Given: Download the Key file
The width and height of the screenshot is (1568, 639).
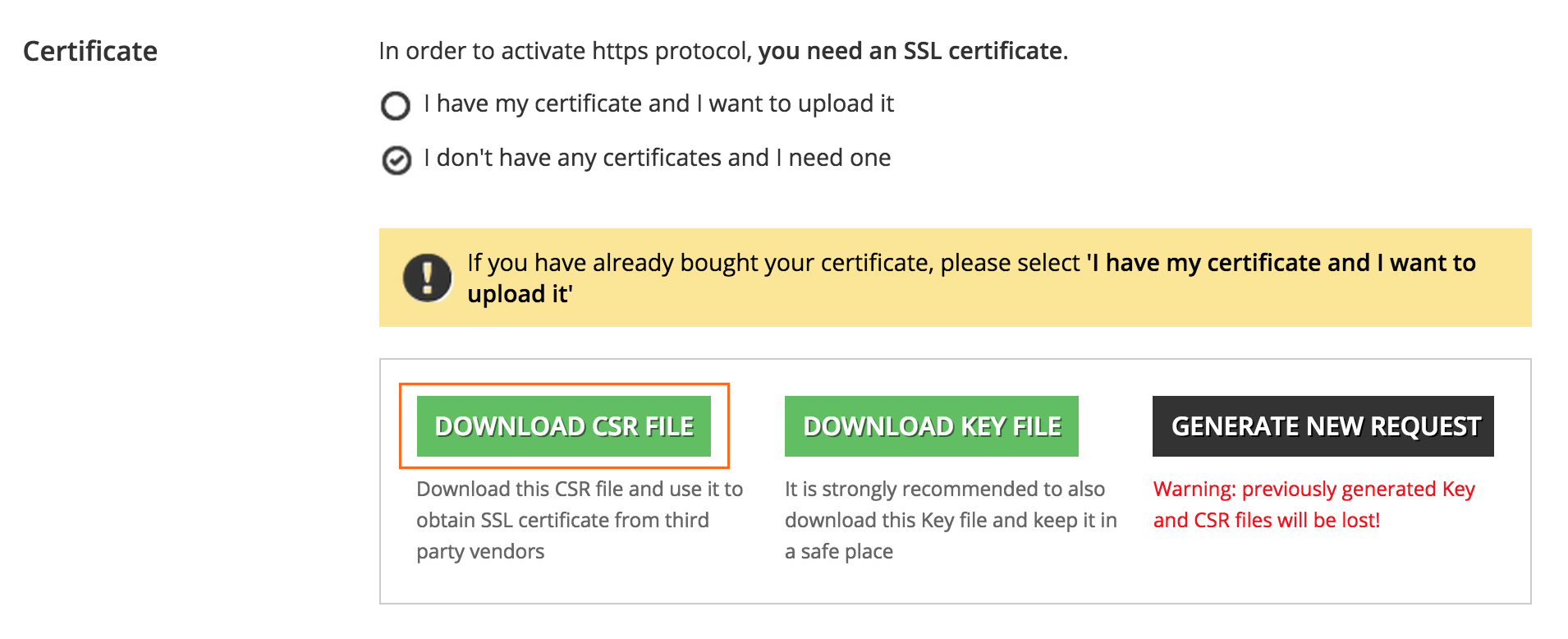Looking at the screenshot, I should (x=932, y=426).
